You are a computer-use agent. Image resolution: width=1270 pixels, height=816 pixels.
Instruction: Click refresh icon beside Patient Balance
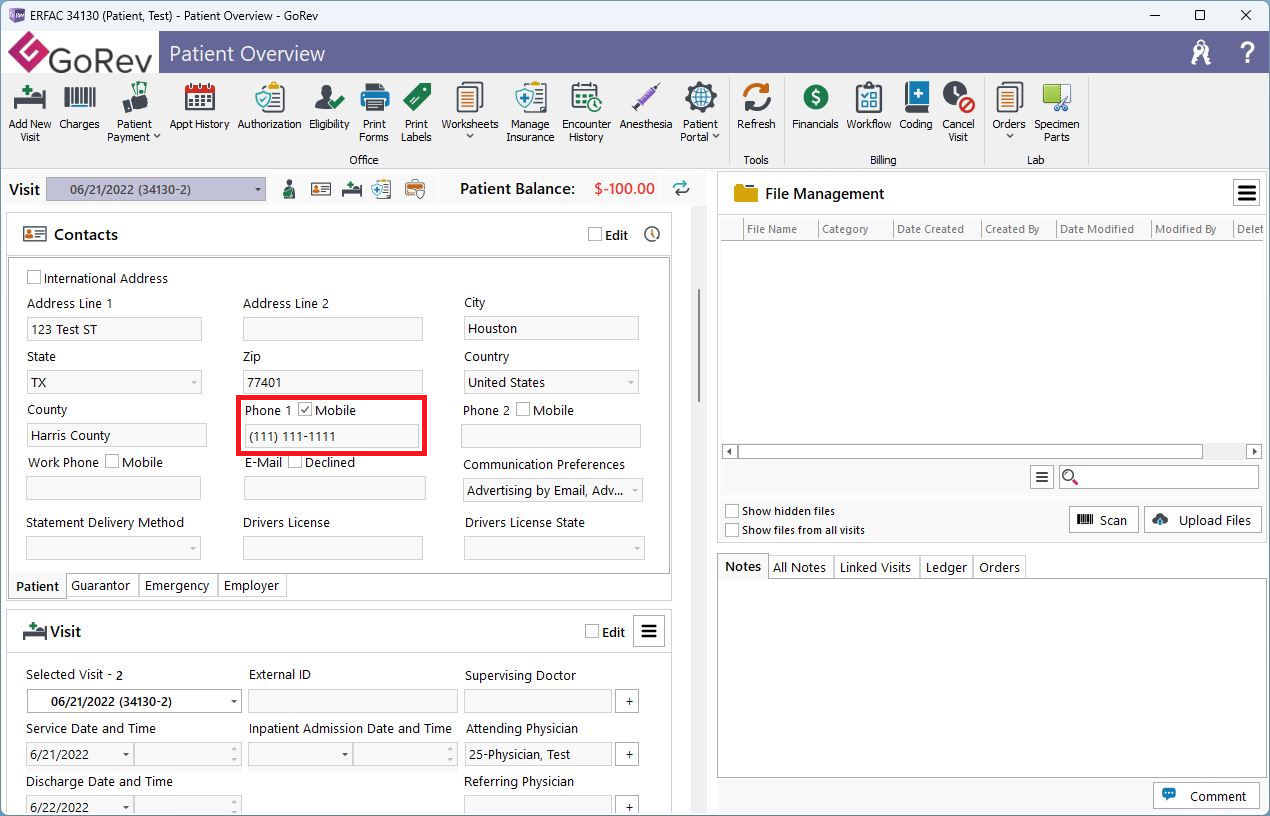[x=681, y=188]
